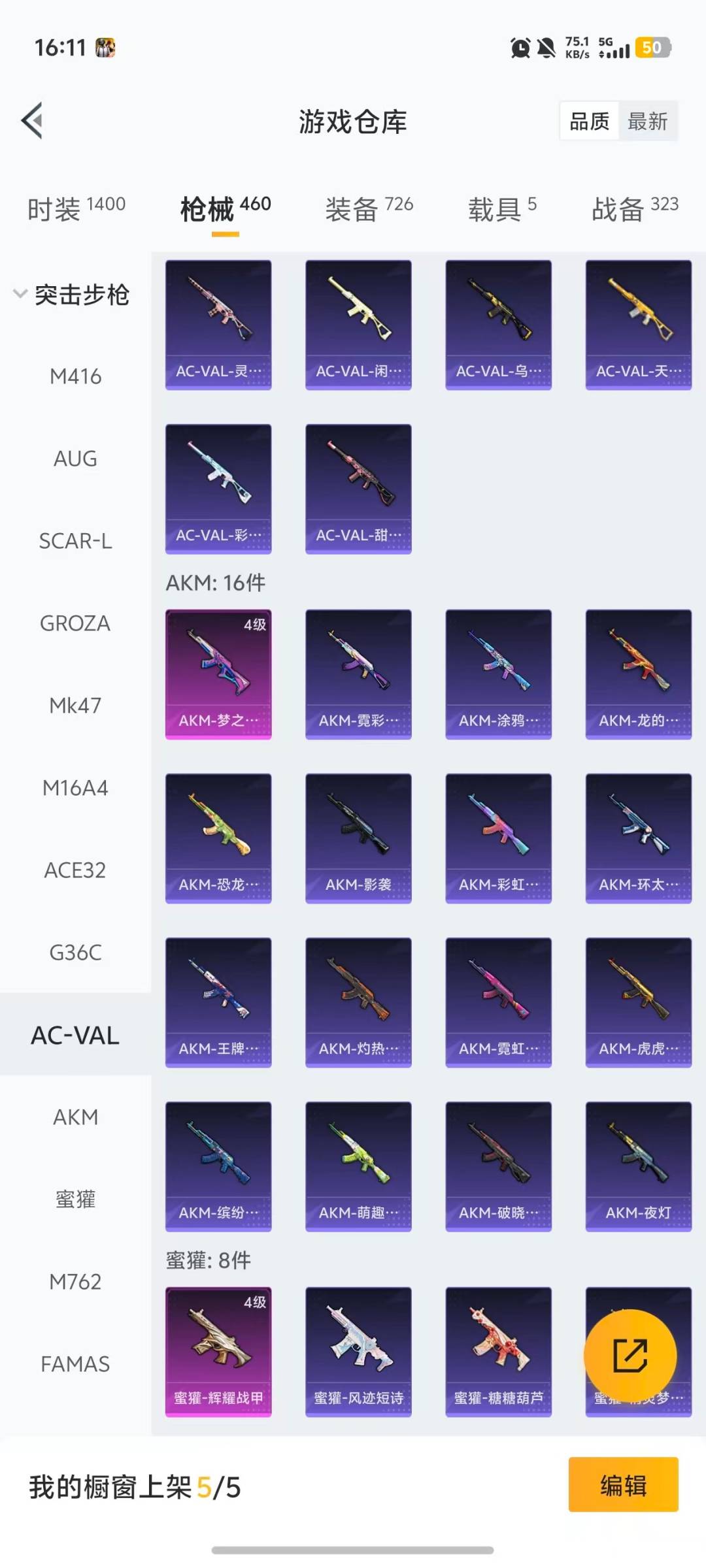Tap the yellow 编辑 button
The width and height of the screenshot is (706, 1568).
624,1484
